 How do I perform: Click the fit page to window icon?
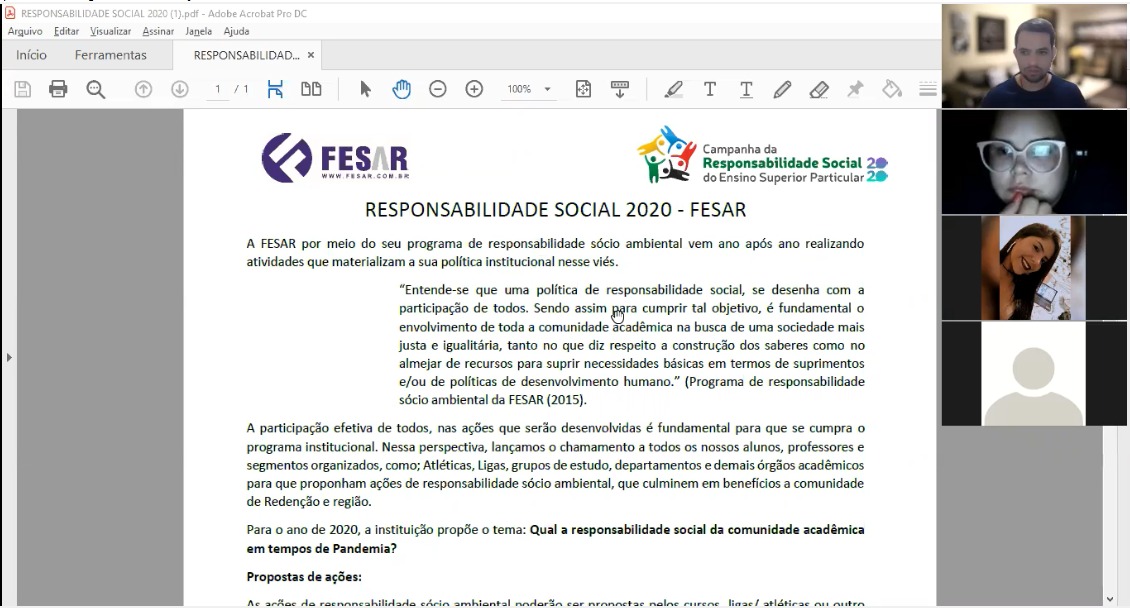click(x=583, y=89)
